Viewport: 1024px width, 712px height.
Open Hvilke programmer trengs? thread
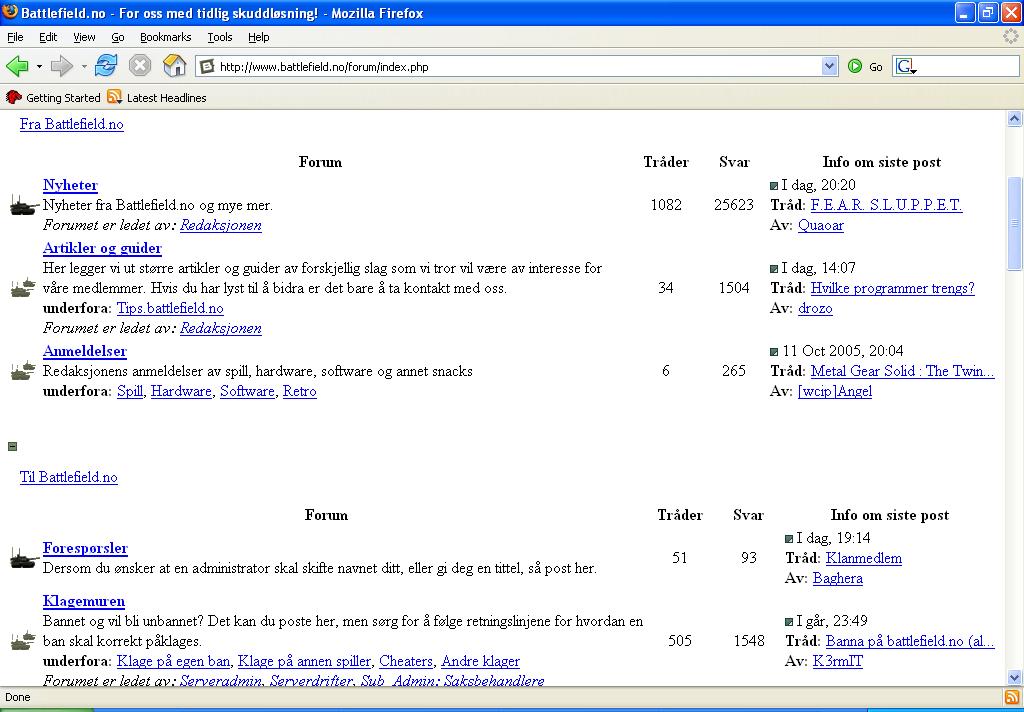pos(892,288)
